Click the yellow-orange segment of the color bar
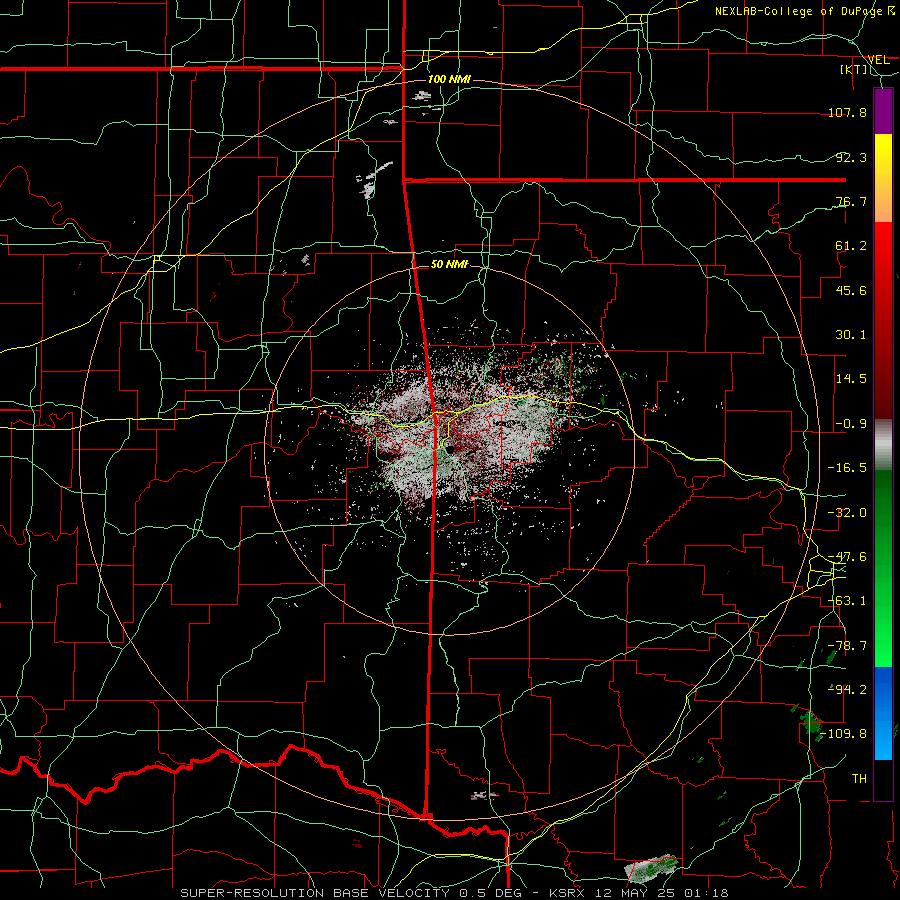900x900 pixels. (883, 178)
